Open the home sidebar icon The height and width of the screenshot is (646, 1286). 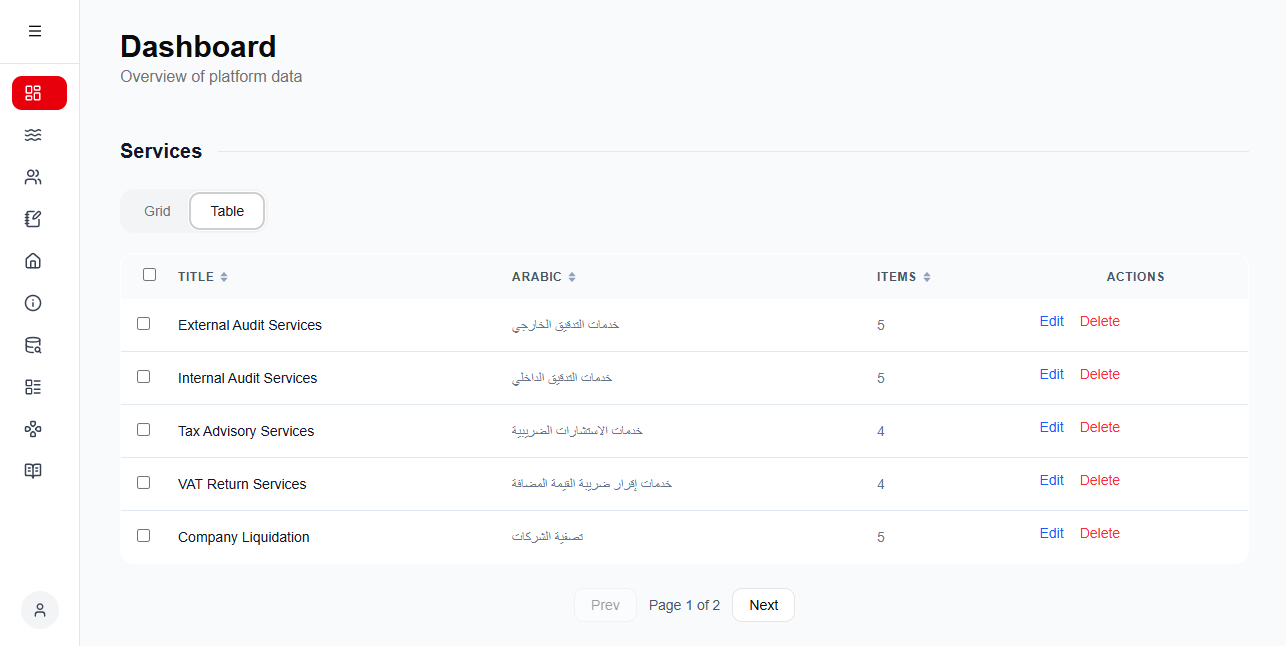pyautogui.click(x=33, y=261)
